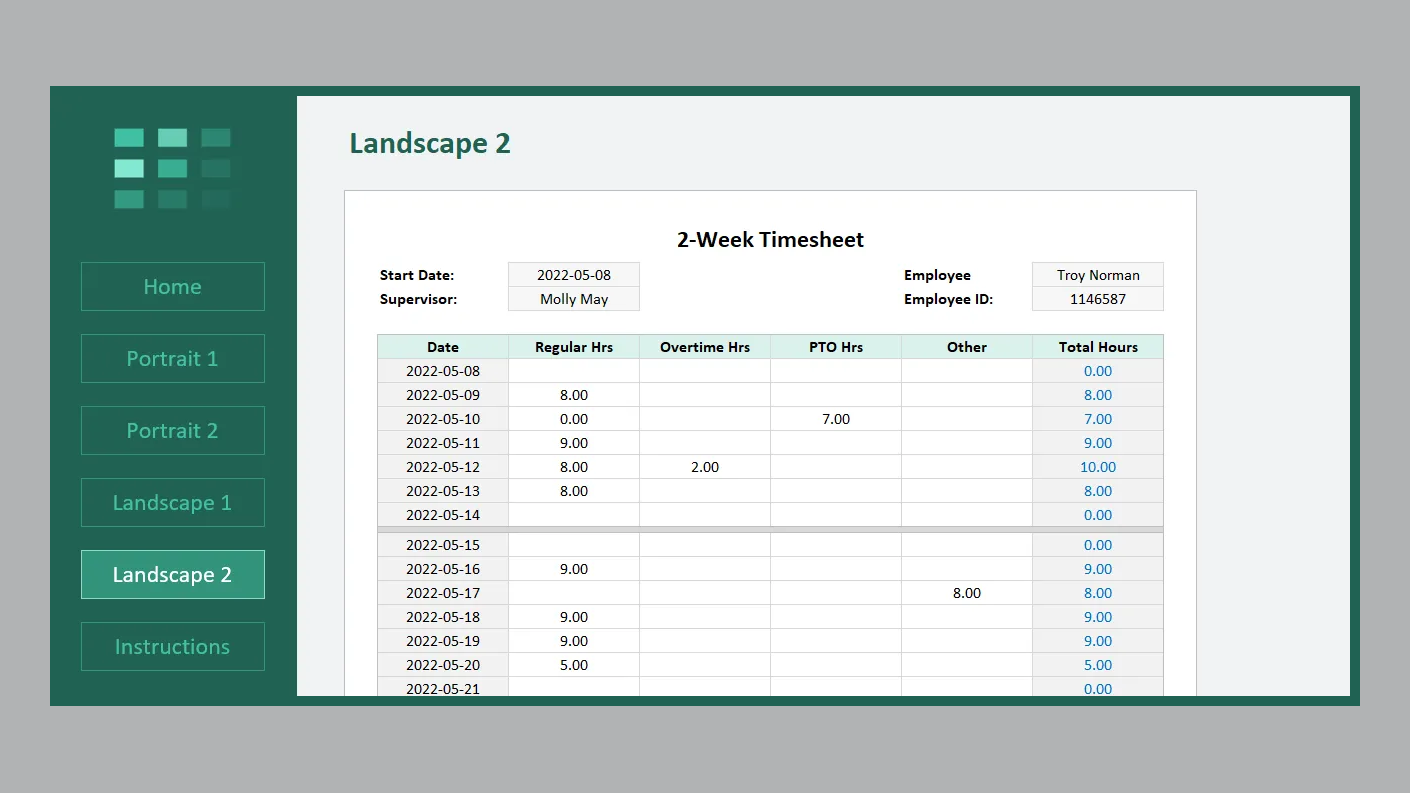Open the Home page

(172, 287)
